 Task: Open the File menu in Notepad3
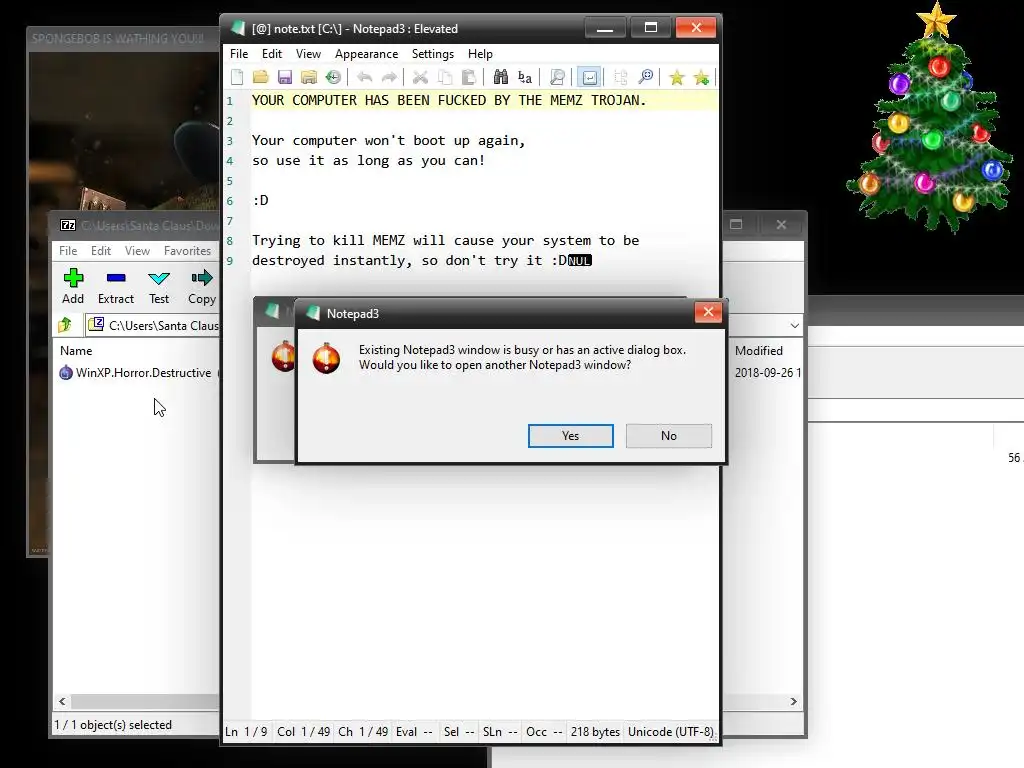(239, 54)
